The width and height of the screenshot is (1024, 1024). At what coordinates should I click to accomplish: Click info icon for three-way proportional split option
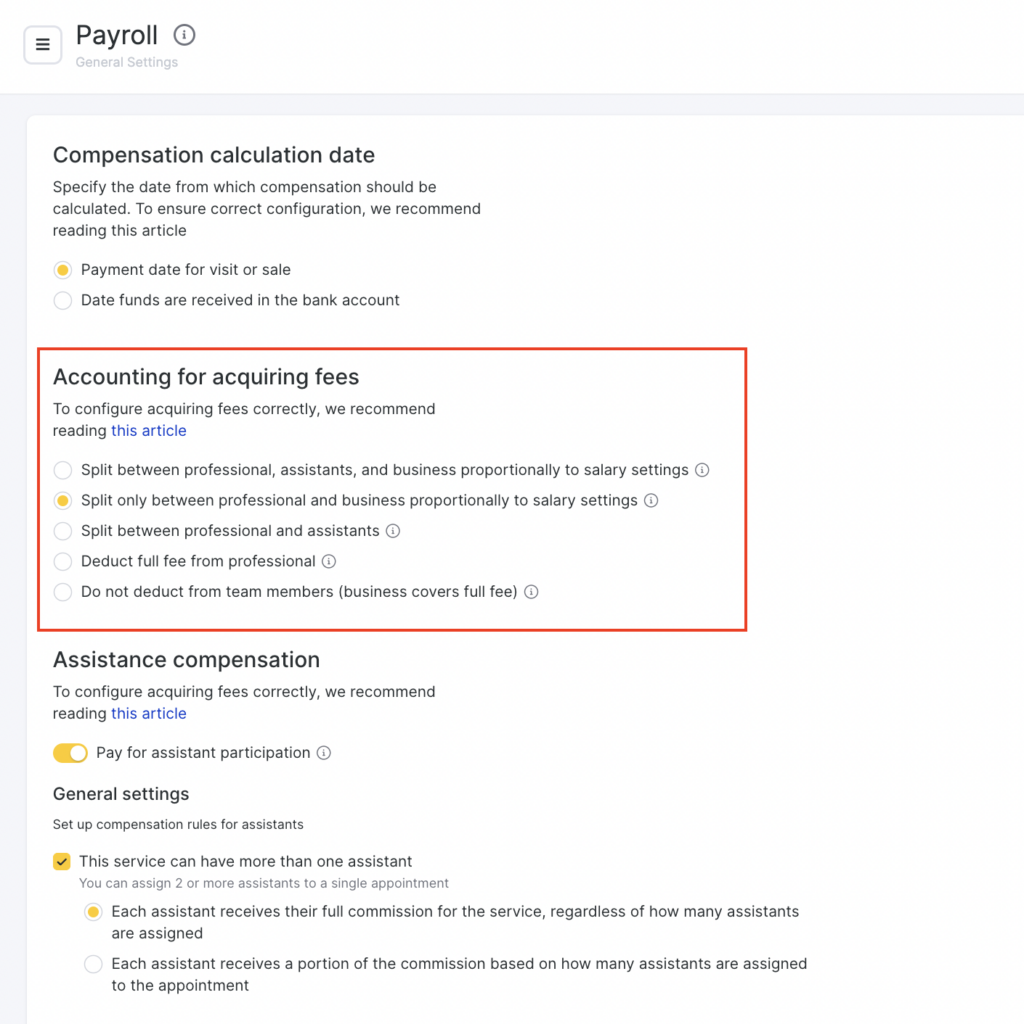[702, 470]
